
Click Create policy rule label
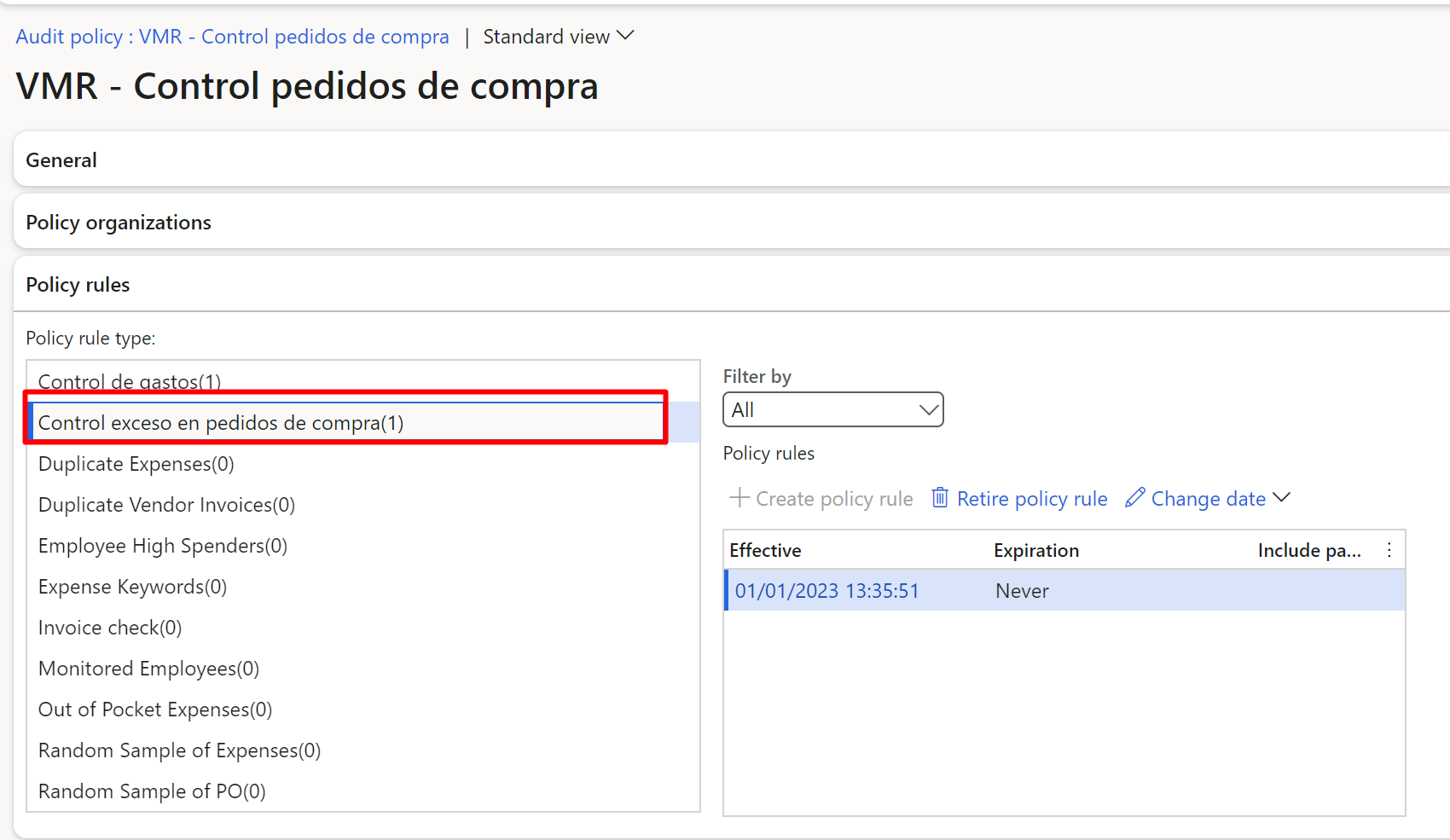834,499
